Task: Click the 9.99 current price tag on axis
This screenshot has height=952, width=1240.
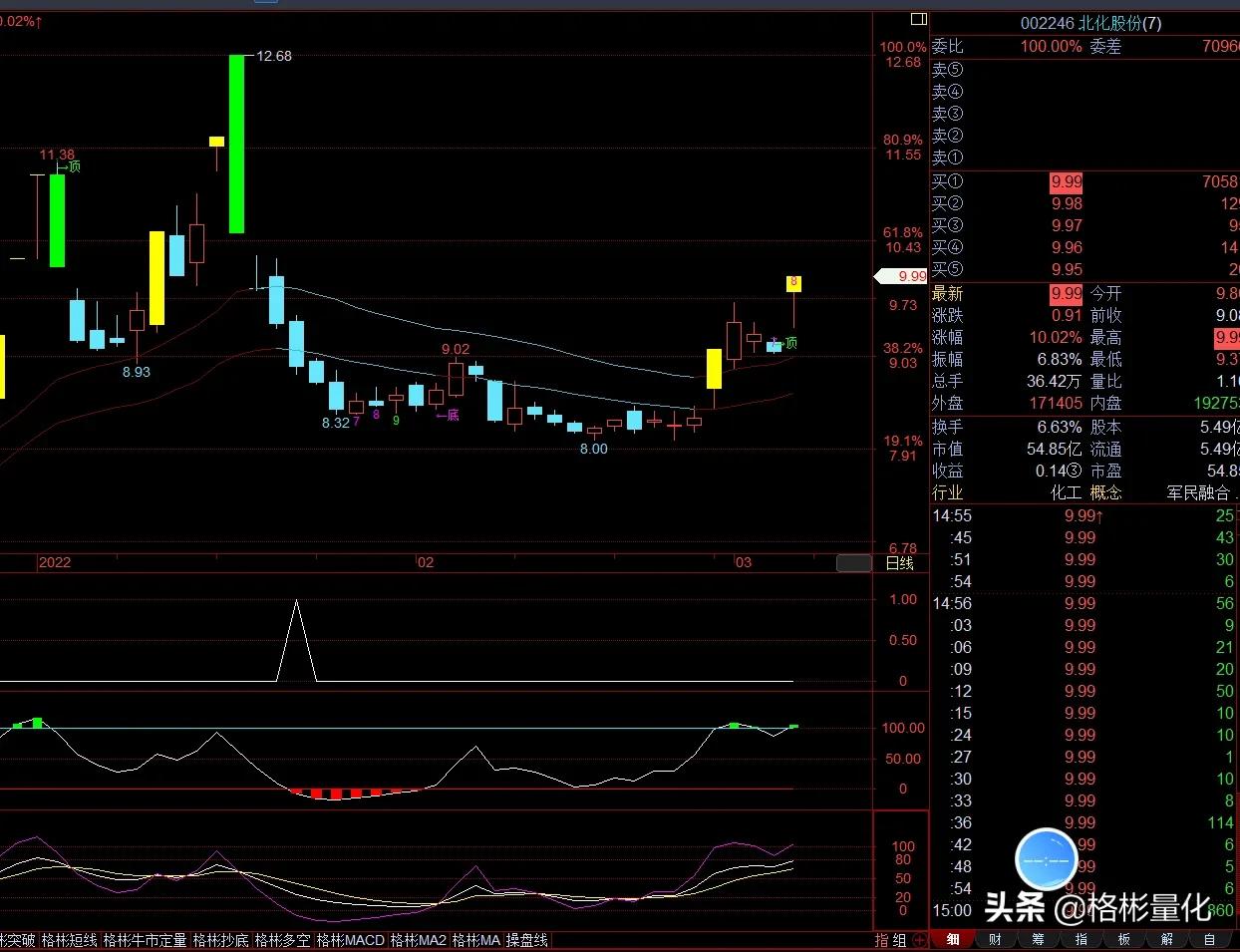Action: pyautogui.click(x=908, y=276)
